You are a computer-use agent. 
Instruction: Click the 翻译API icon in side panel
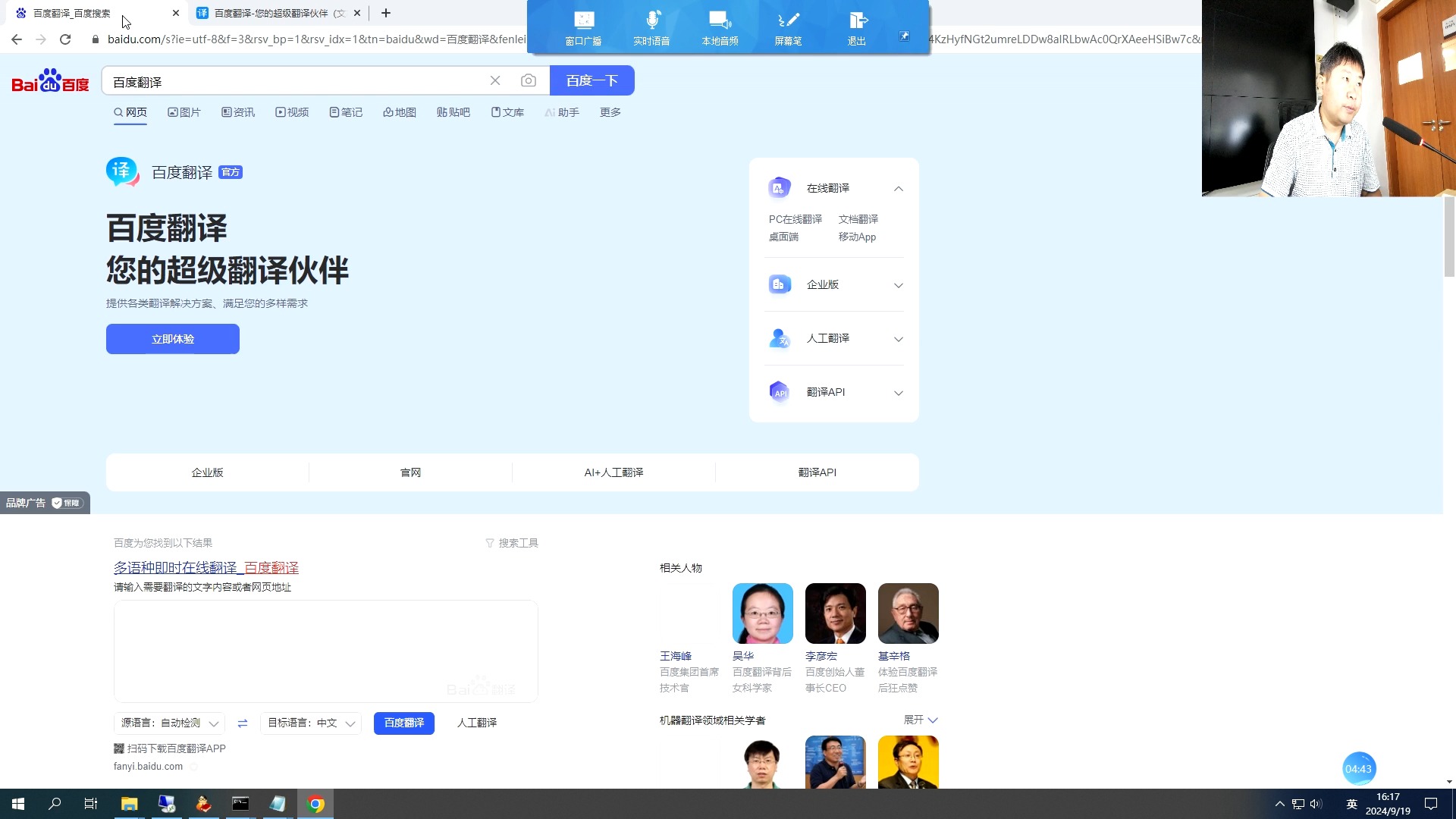(780, 392)
